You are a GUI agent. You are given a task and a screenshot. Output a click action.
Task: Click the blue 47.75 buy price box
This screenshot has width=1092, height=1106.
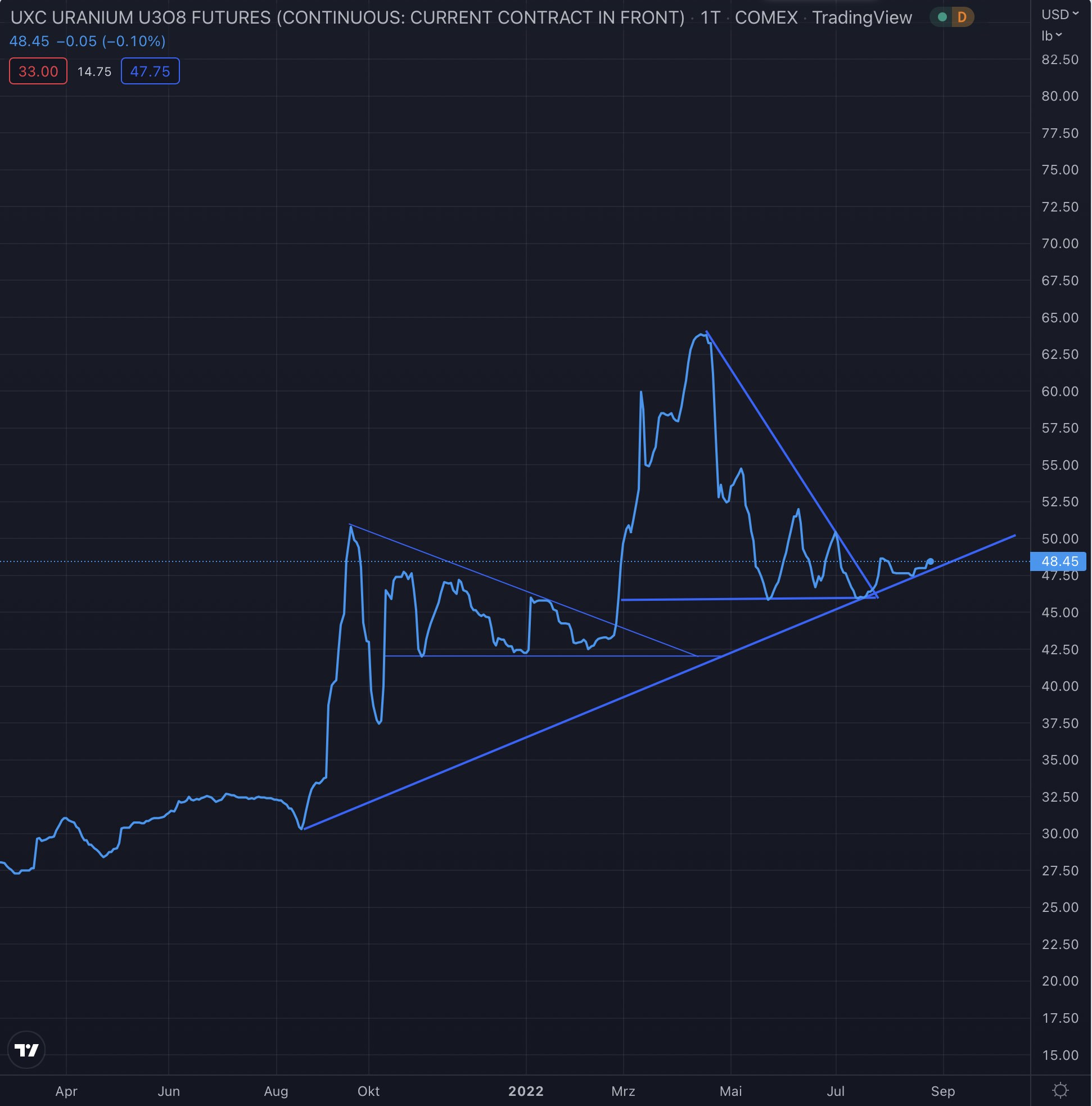click(x=150, y=71)
